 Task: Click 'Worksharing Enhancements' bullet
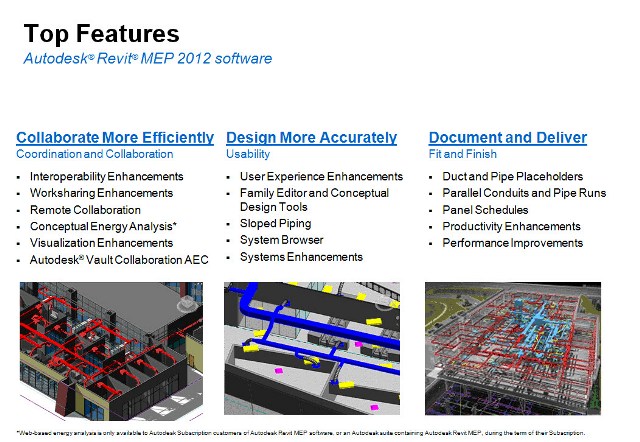[101, 193]
